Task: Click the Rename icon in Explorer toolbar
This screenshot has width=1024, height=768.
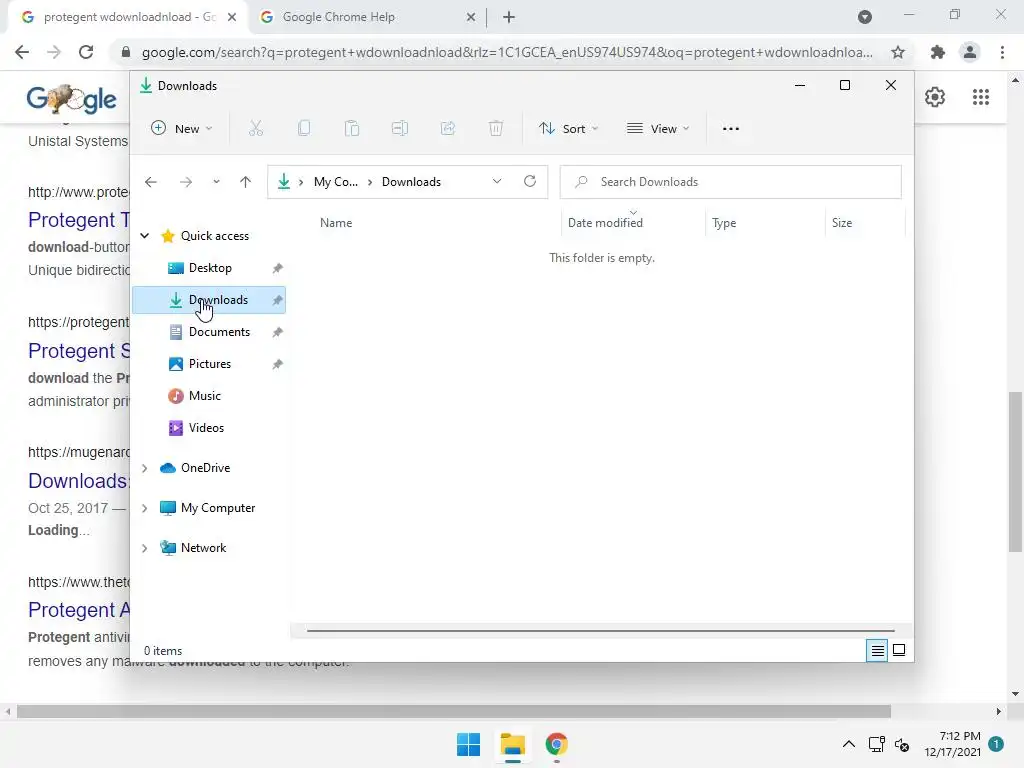Action: 400,129
